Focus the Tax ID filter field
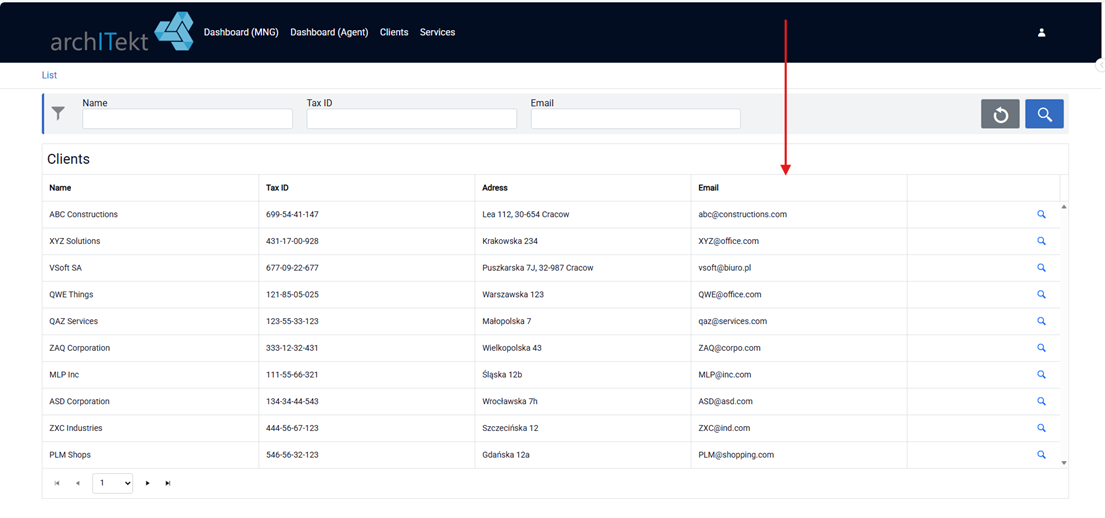 (x=412, y=118)
